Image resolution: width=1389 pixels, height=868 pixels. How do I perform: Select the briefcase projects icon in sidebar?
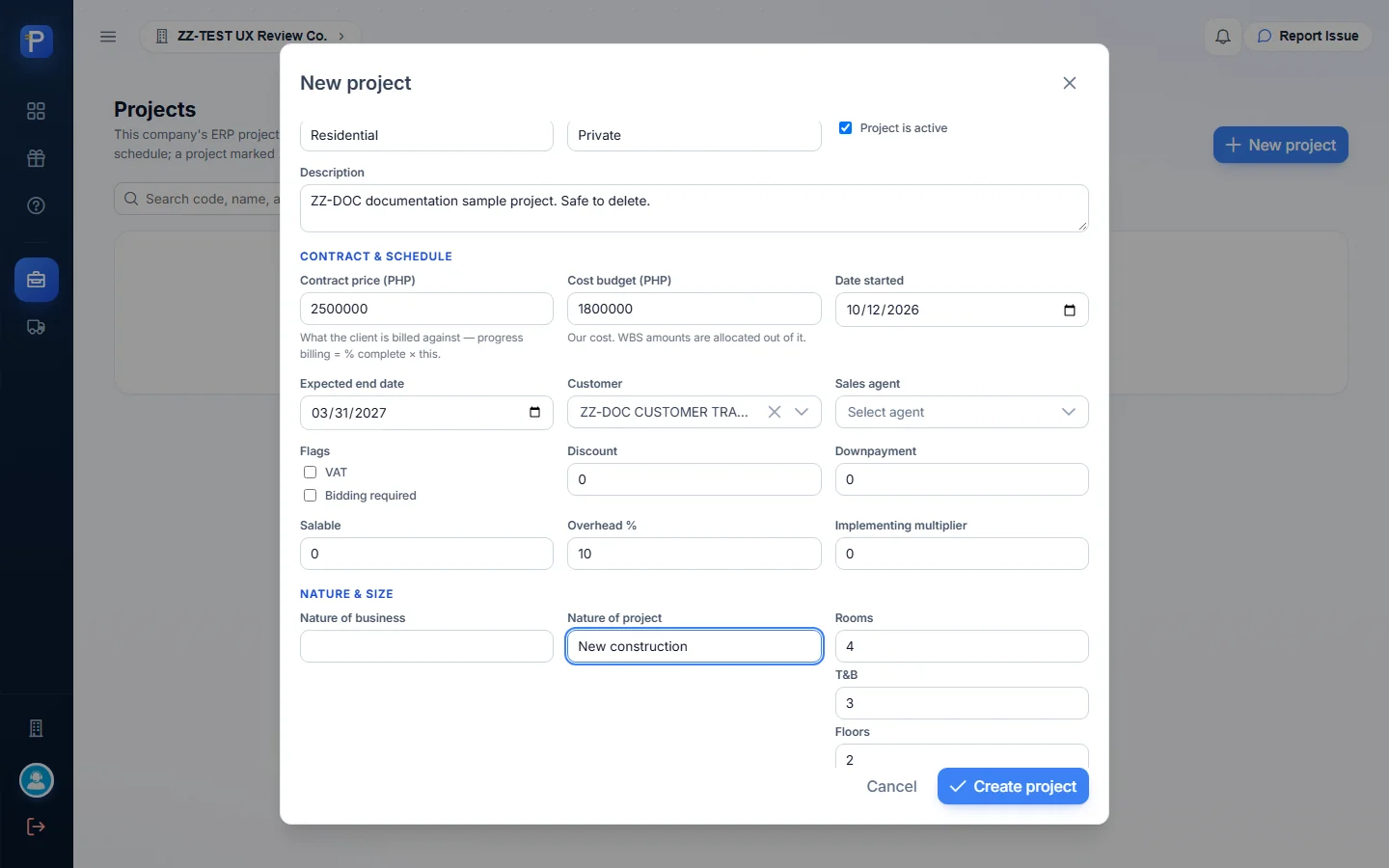(x=37, y=280)
